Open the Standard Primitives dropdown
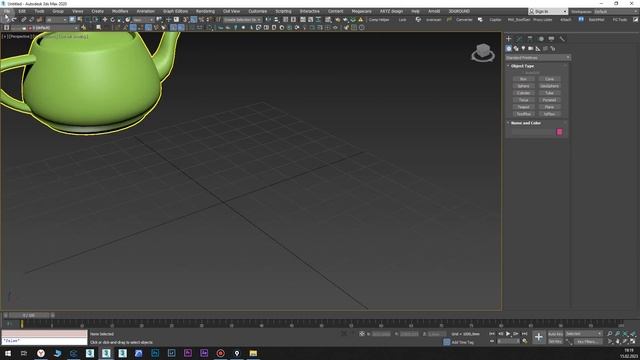The height and width of the screenshot is (360, 640). pyautogui.click(x=538, y=58)
